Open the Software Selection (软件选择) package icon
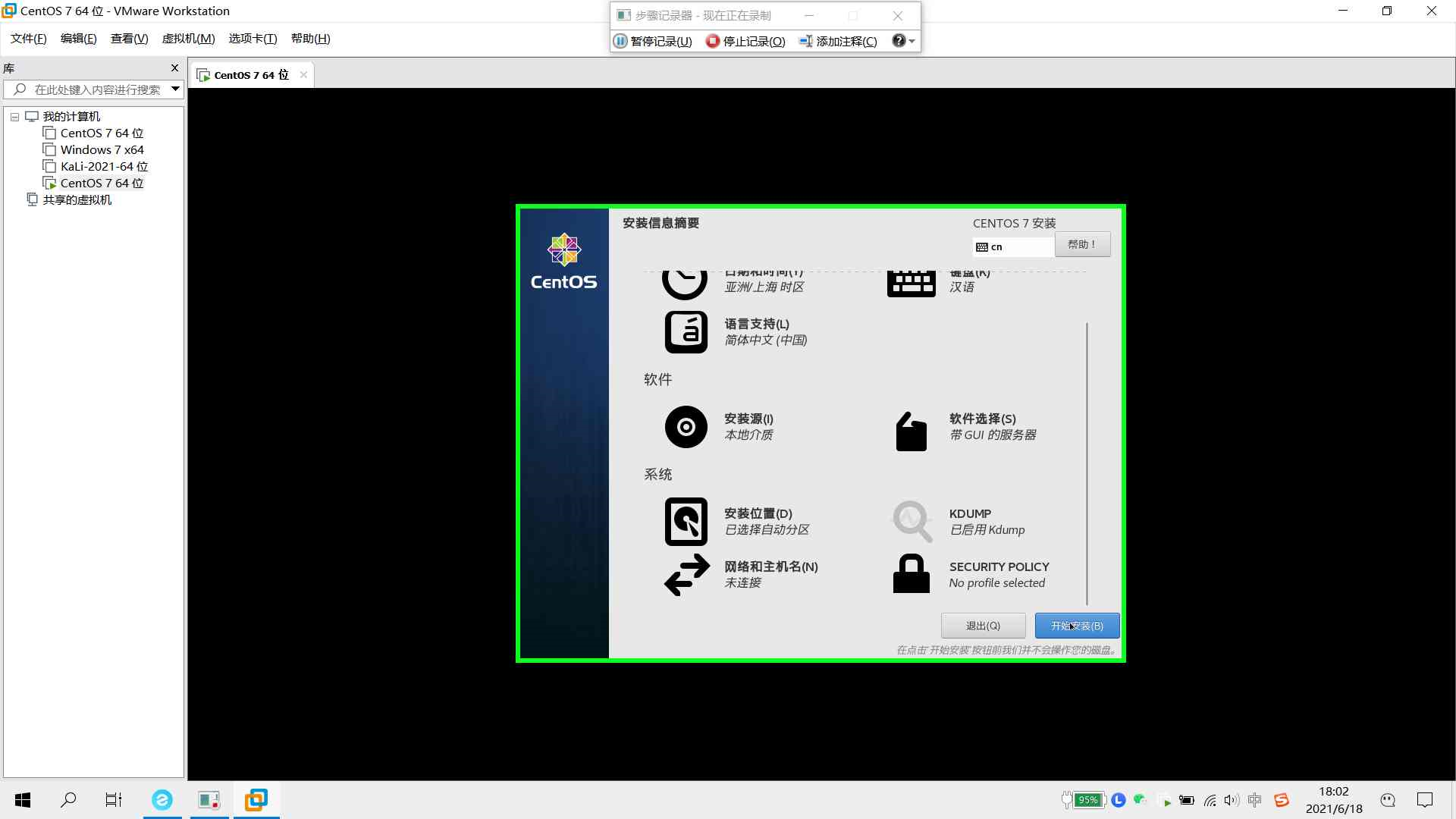The width and height of the screenshot is (1456, 819). click(912, 431)
